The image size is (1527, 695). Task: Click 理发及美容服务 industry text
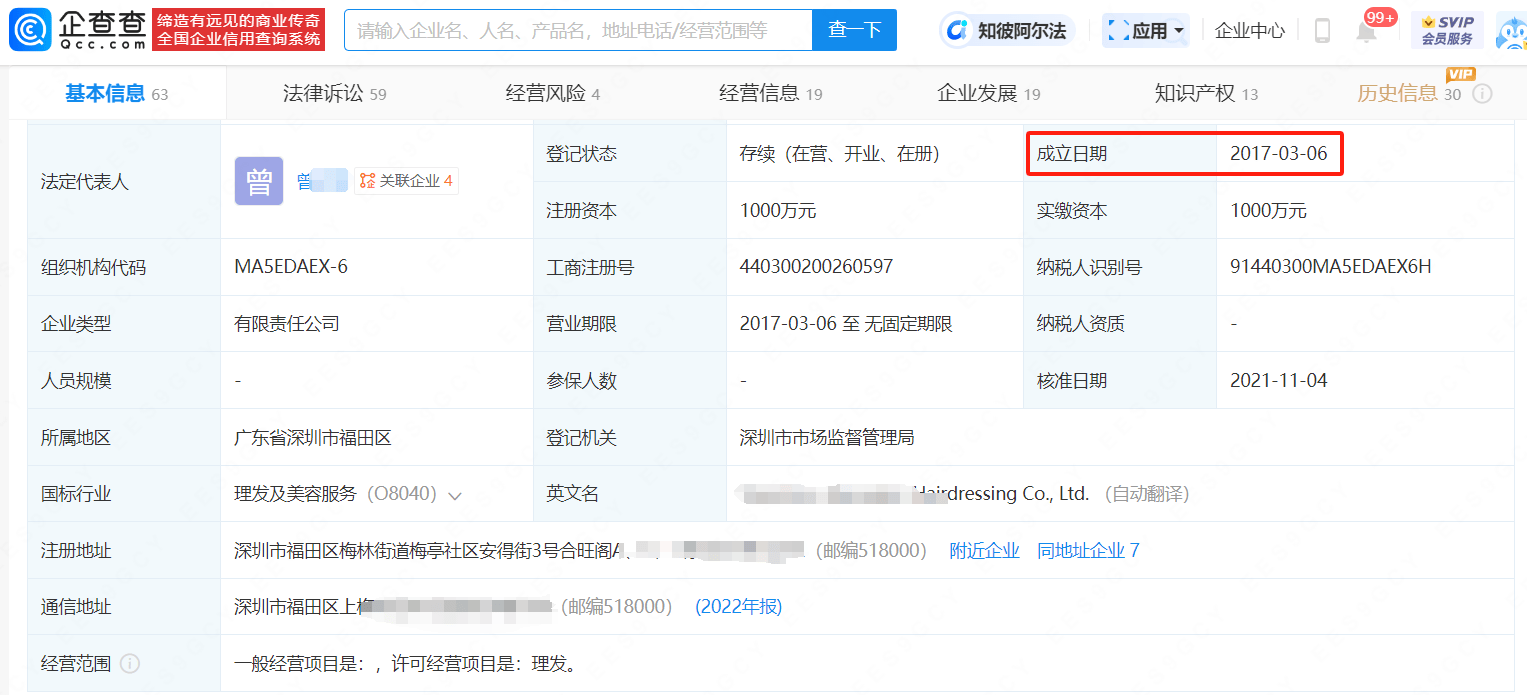pyautogui.click(x=295, y=494)
